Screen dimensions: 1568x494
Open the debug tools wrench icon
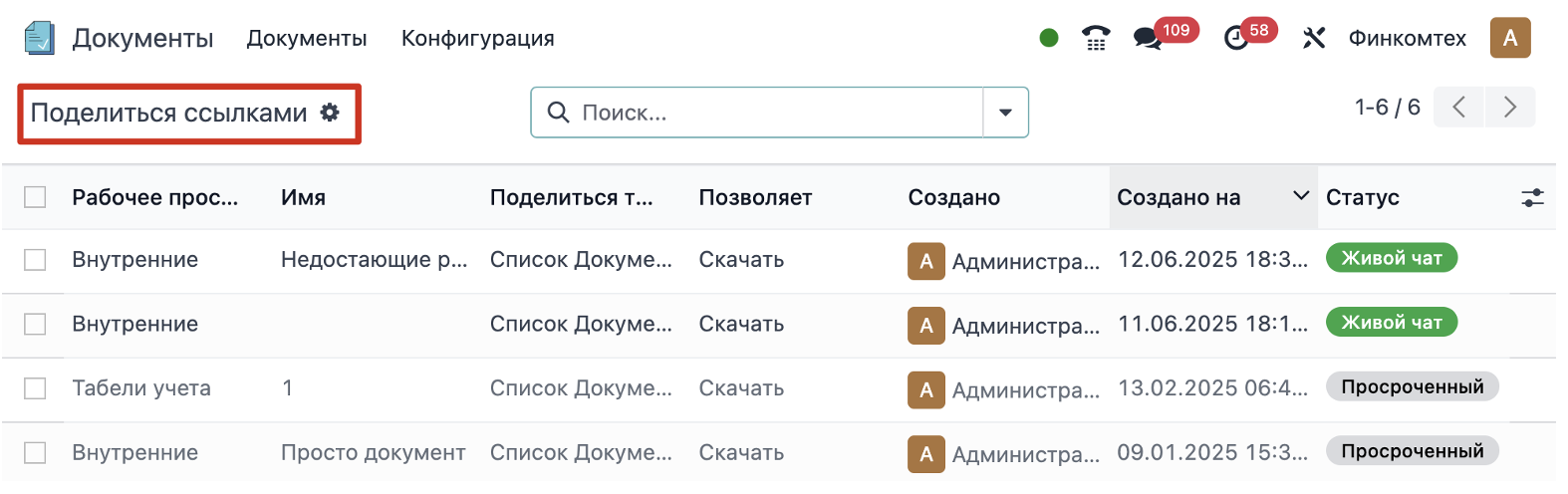click(x=1314, y=39)
